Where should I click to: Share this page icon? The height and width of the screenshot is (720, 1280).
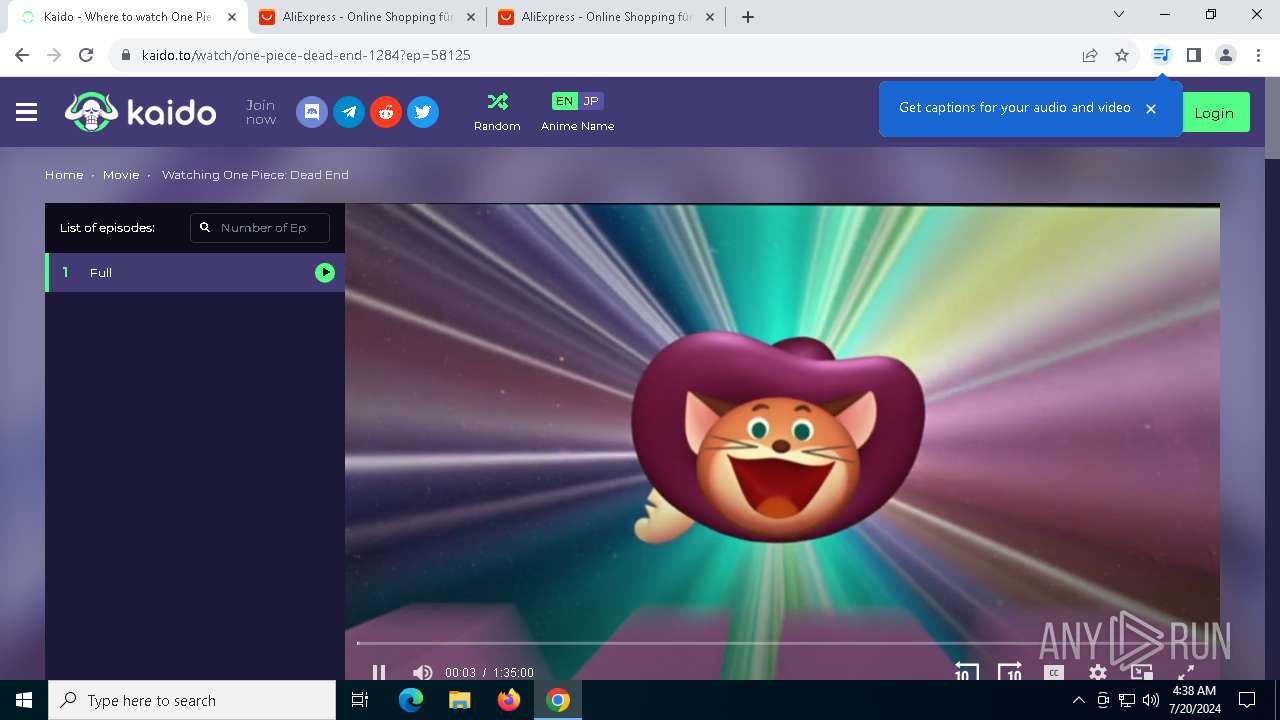click(1090, 55)
